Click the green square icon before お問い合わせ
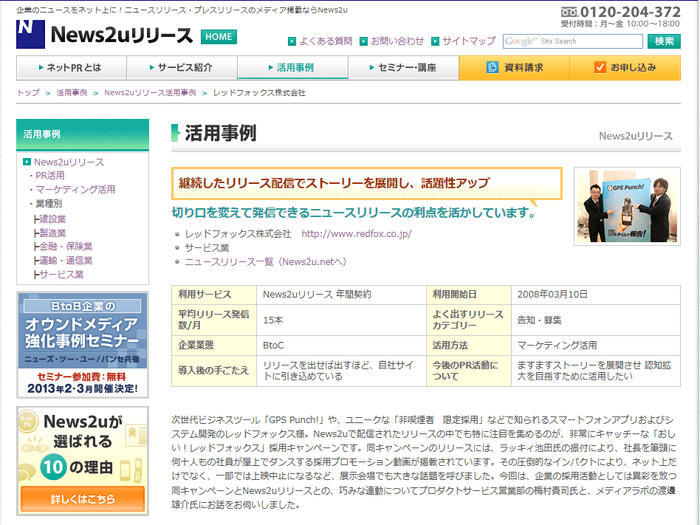 364,42
